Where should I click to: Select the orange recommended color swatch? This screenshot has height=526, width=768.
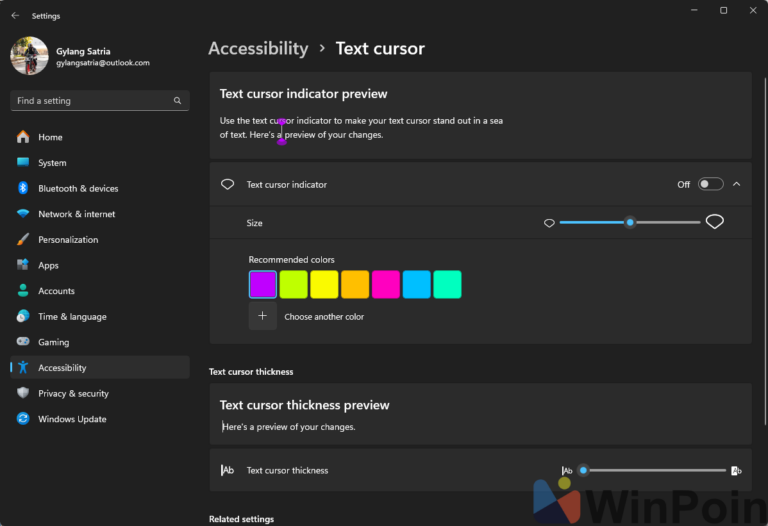click(x=355, y=285)
